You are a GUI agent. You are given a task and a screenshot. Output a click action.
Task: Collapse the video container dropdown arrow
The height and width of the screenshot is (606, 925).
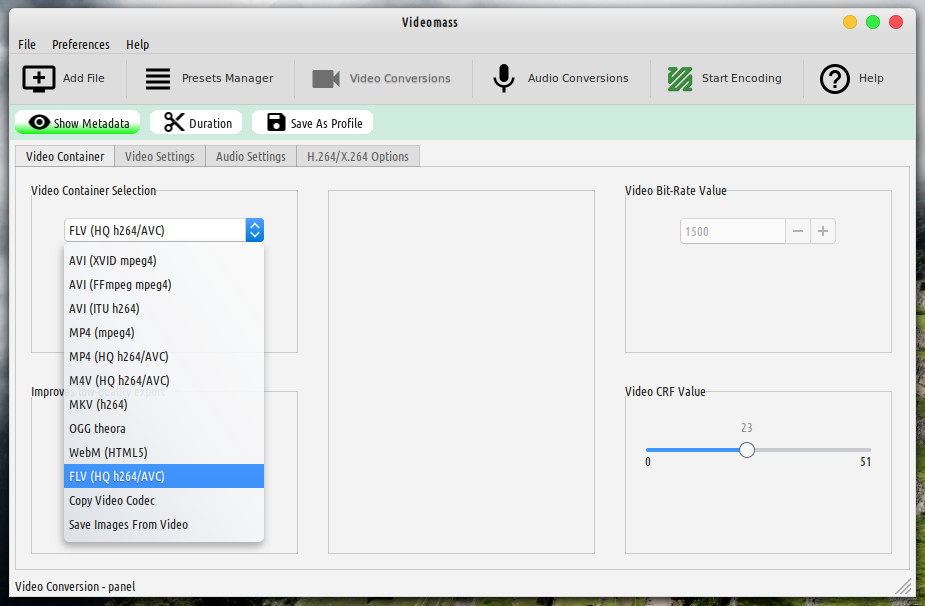255,230
